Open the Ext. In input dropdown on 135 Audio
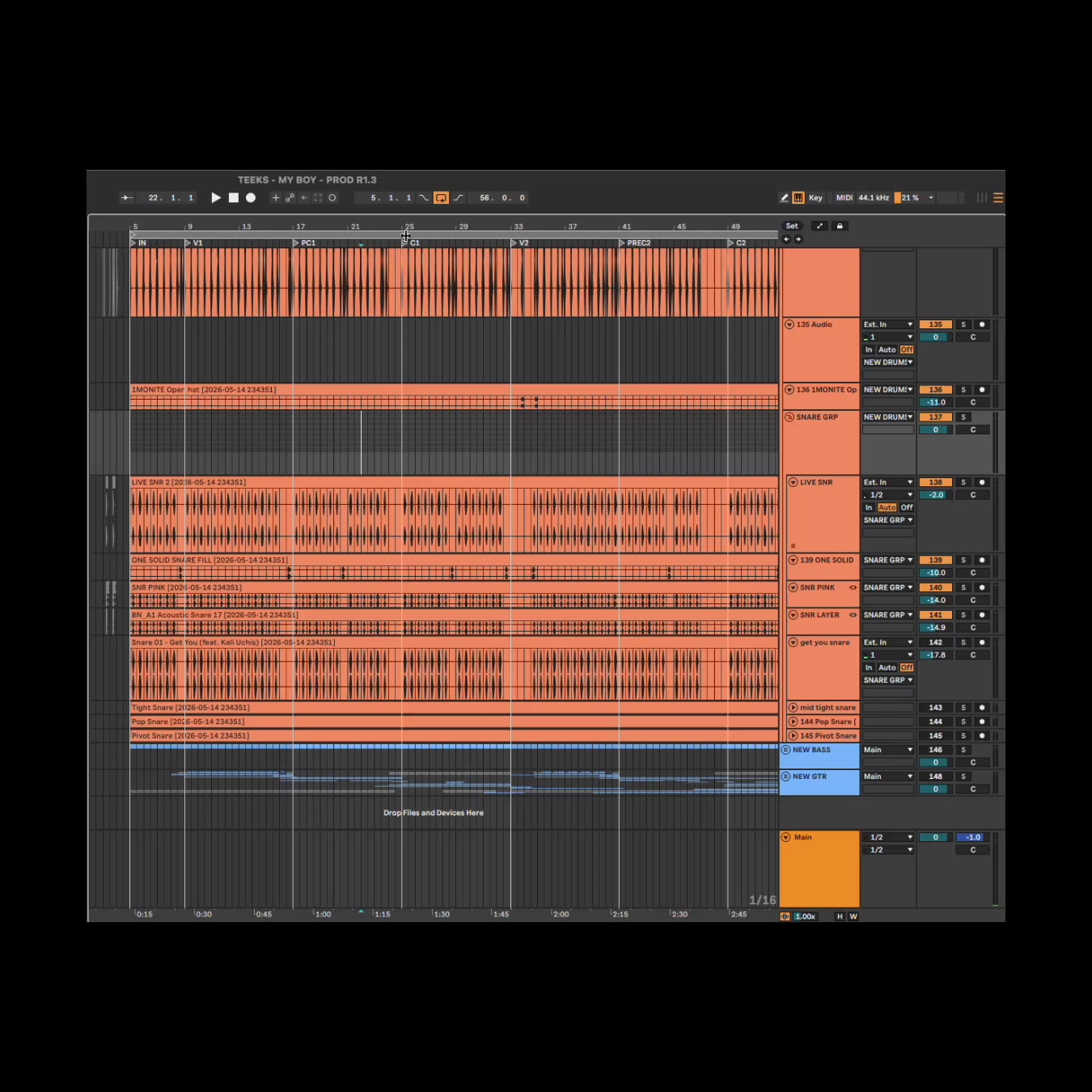 coord(888,324)
